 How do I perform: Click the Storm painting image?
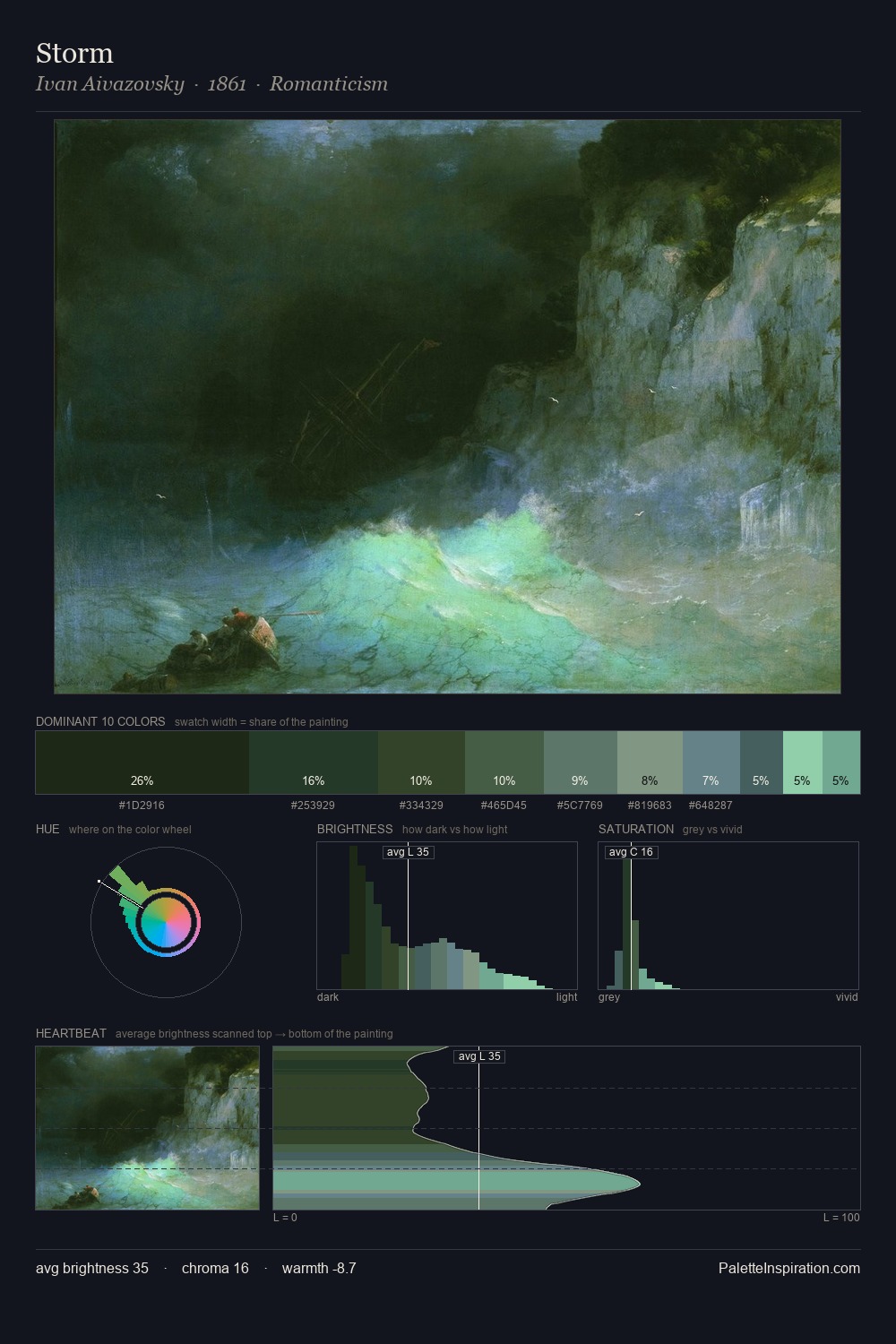tap(447, 407)
